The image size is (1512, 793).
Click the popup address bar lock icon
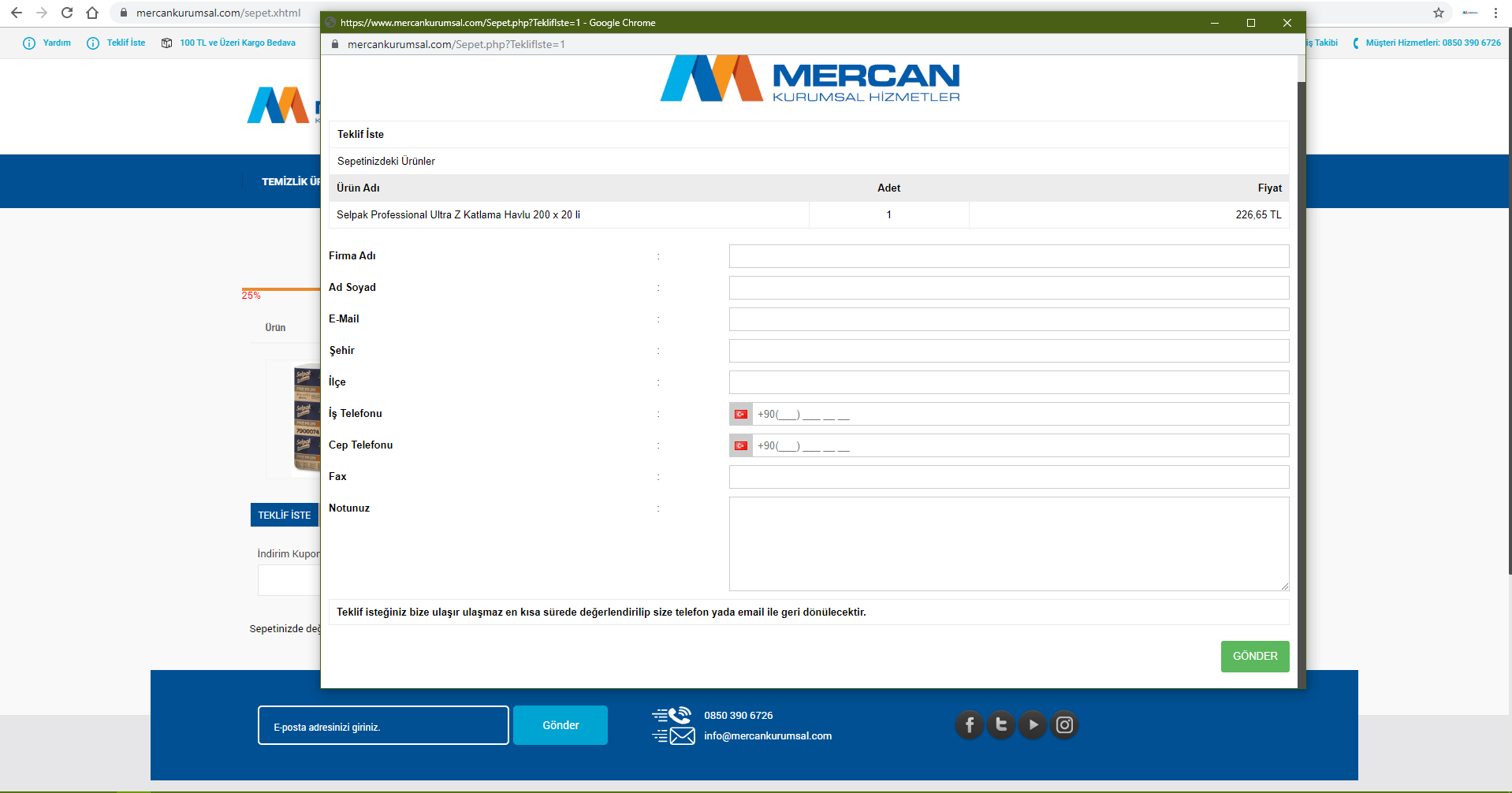point(335,44)
